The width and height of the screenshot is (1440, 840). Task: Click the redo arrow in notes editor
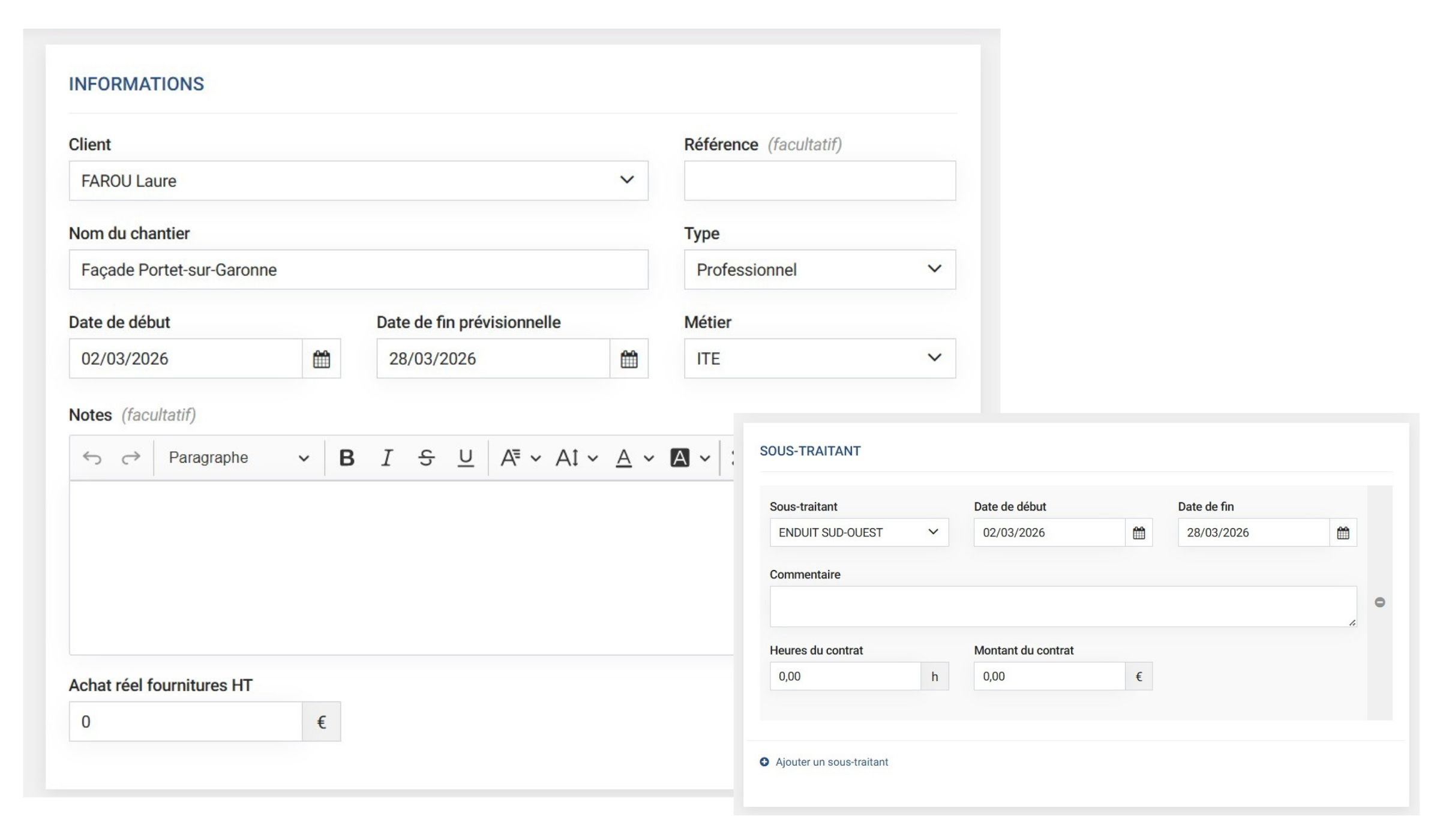pyautogui.click(x=130, y=458)
